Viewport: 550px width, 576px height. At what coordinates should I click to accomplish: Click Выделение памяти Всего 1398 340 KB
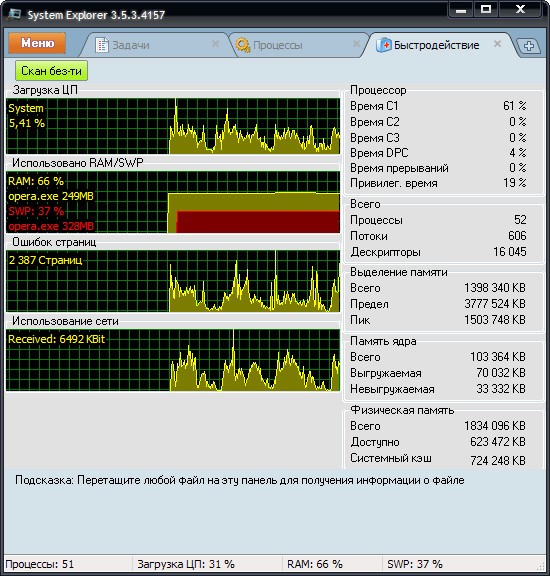[x=495, y=288]
